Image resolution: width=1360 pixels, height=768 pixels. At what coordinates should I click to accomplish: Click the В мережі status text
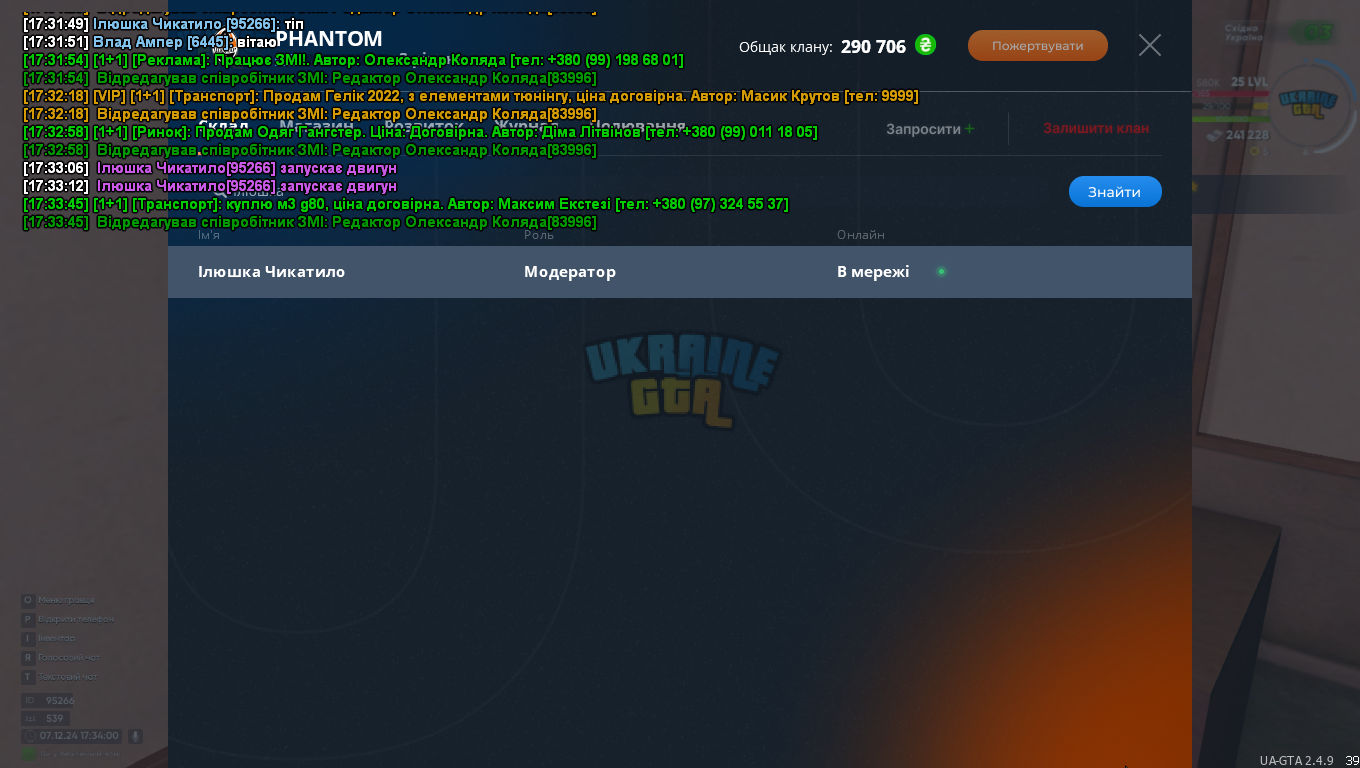[x=873, y=272]
